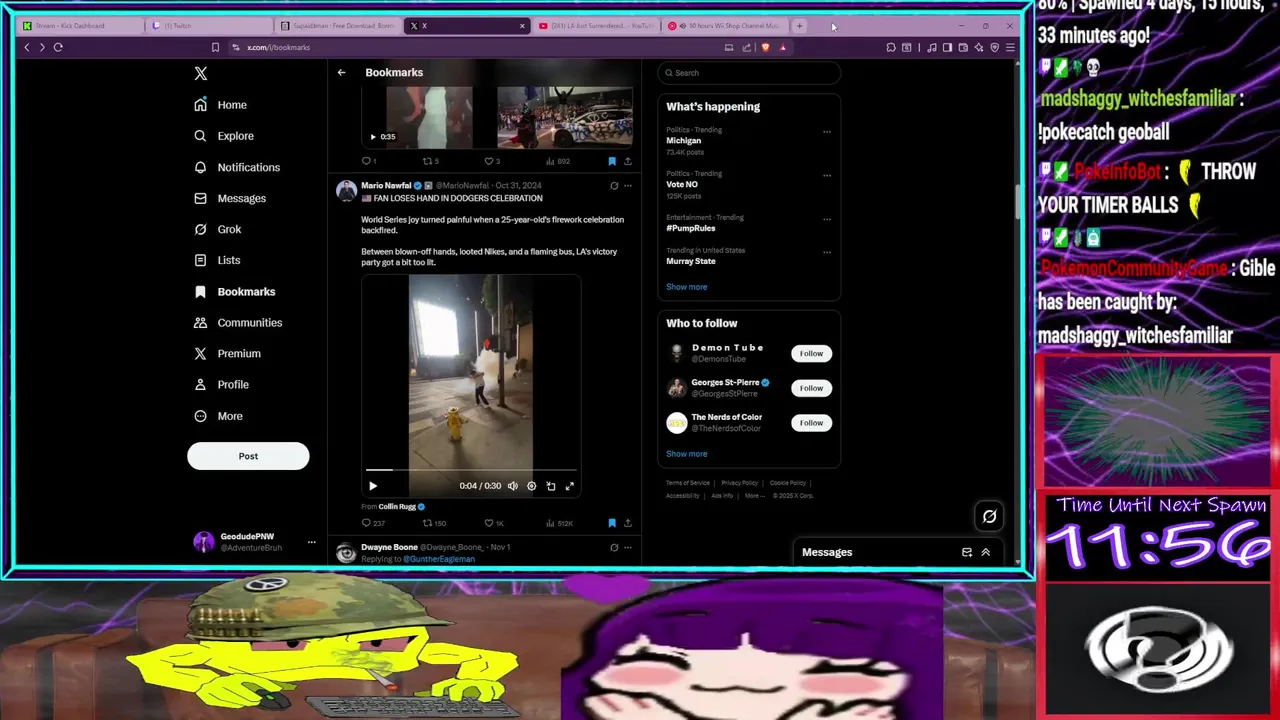Like Mario Nawfal's post with 1K likes
Screen dimensions: 1280x720
click(x=494, y=523)
